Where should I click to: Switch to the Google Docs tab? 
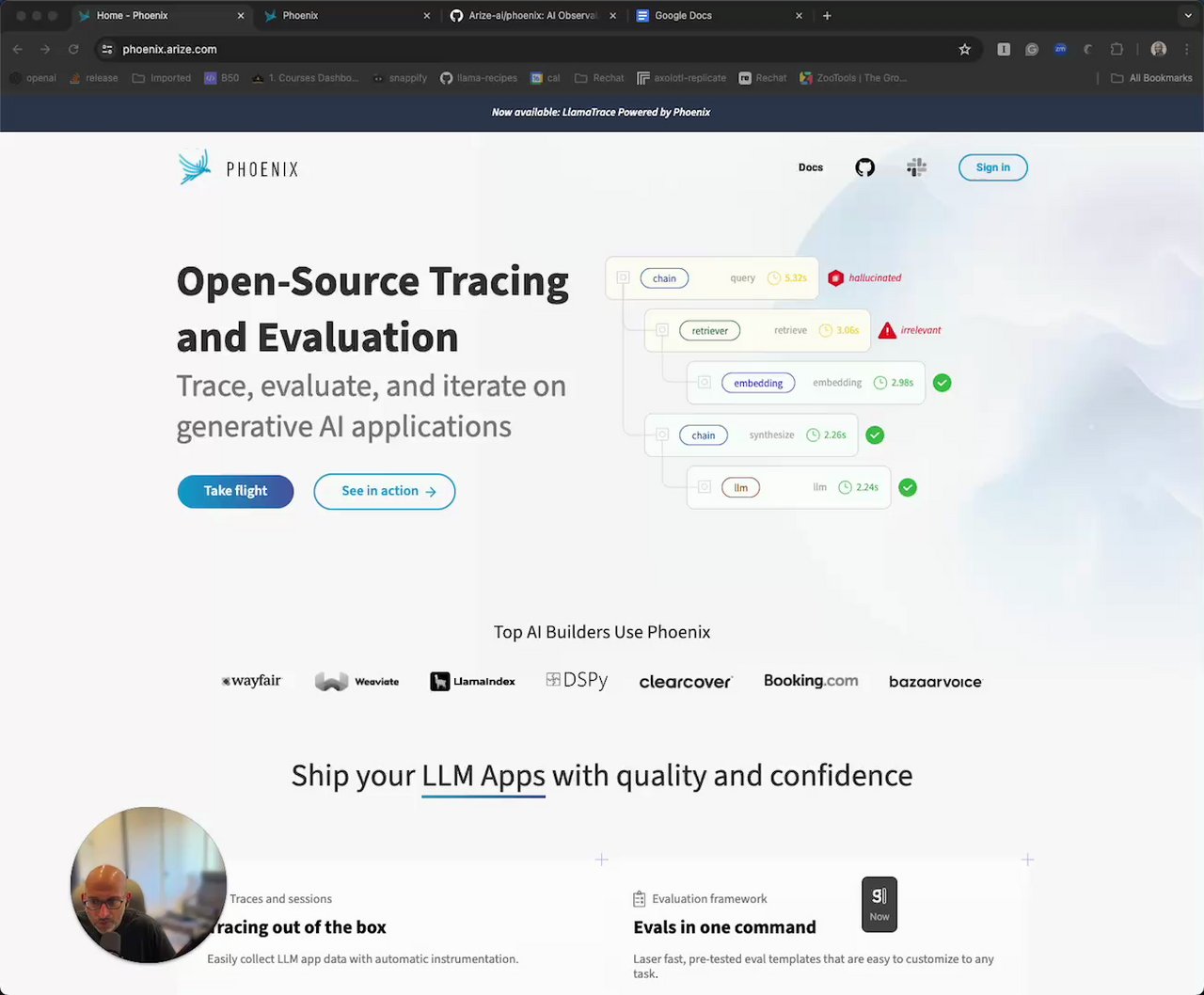[x=720, y=15]
